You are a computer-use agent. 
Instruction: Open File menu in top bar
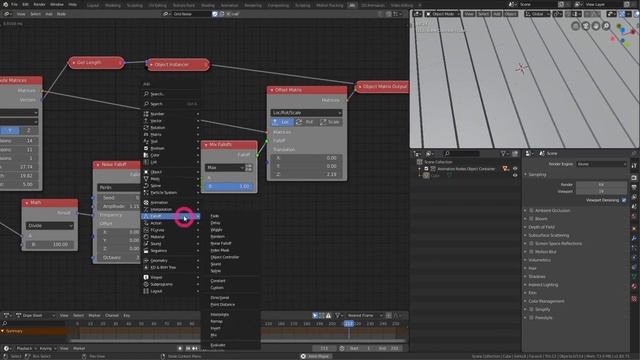tap(14, 4)
